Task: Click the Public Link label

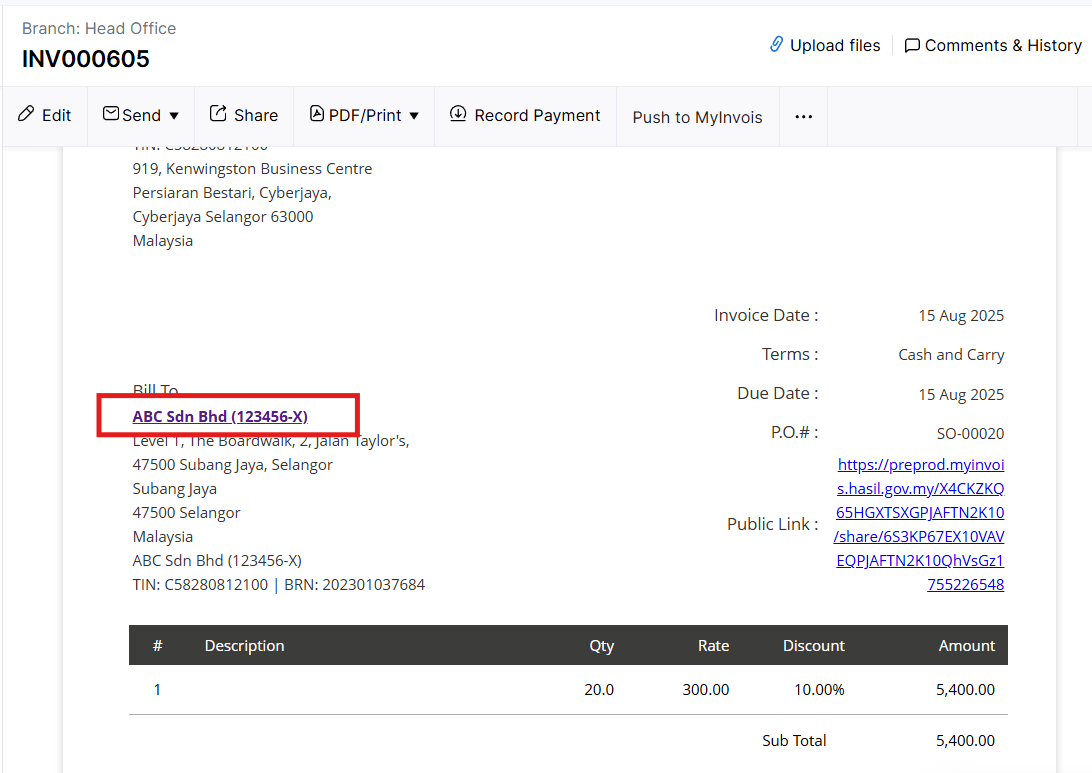Action: 772,524
